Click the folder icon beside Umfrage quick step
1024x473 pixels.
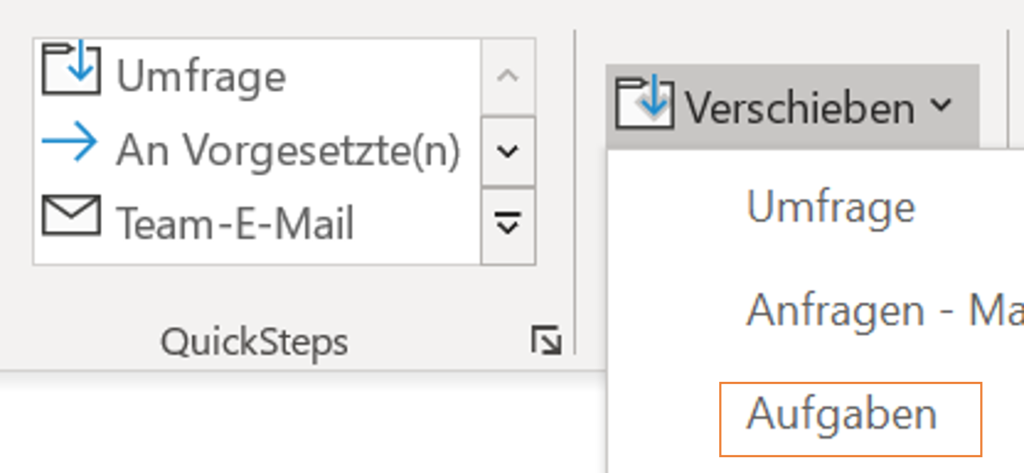pos(71,67)
